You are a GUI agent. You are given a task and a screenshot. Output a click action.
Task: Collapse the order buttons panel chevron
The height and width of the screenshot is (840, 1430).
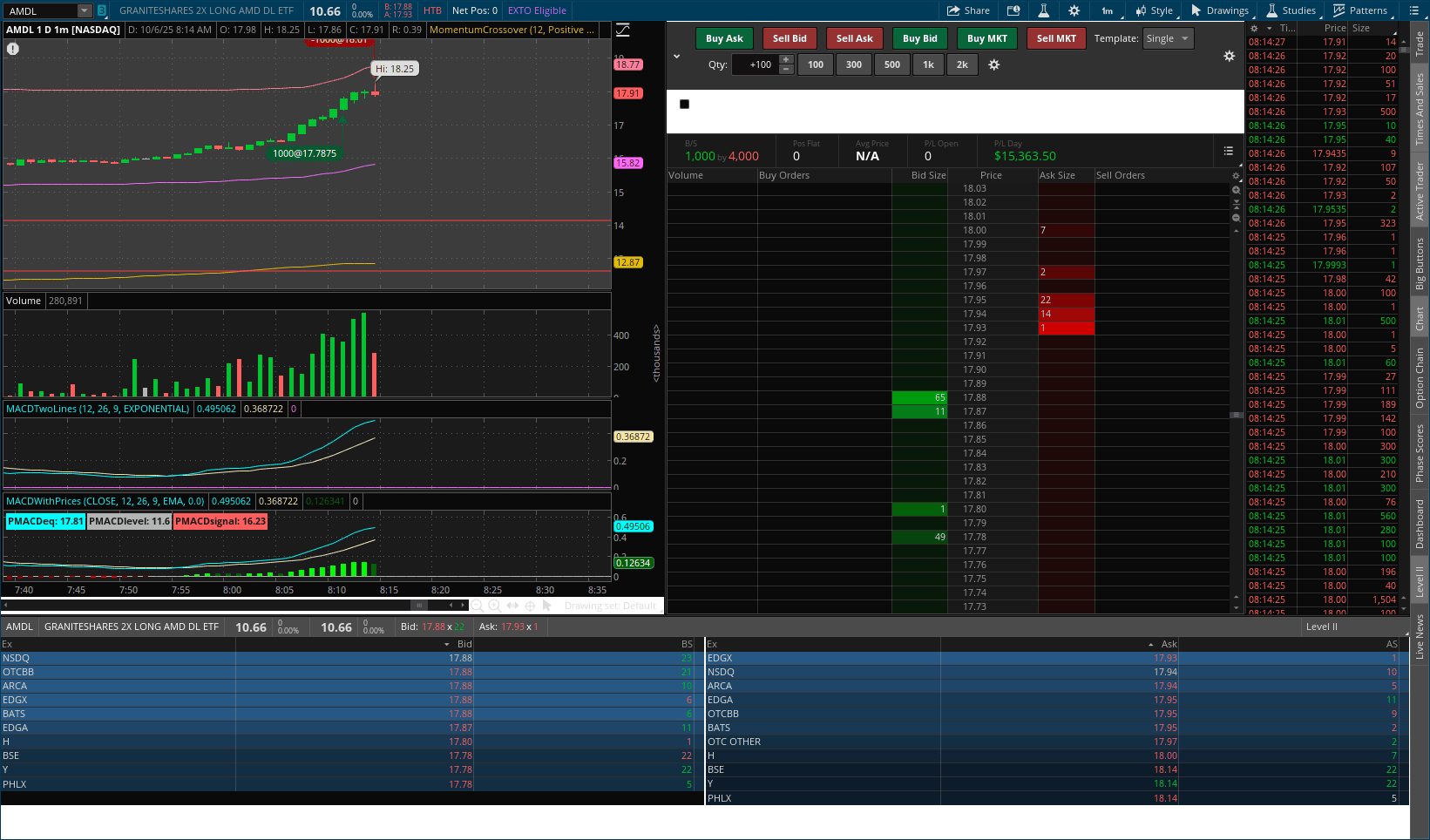[x=677, y=57]
